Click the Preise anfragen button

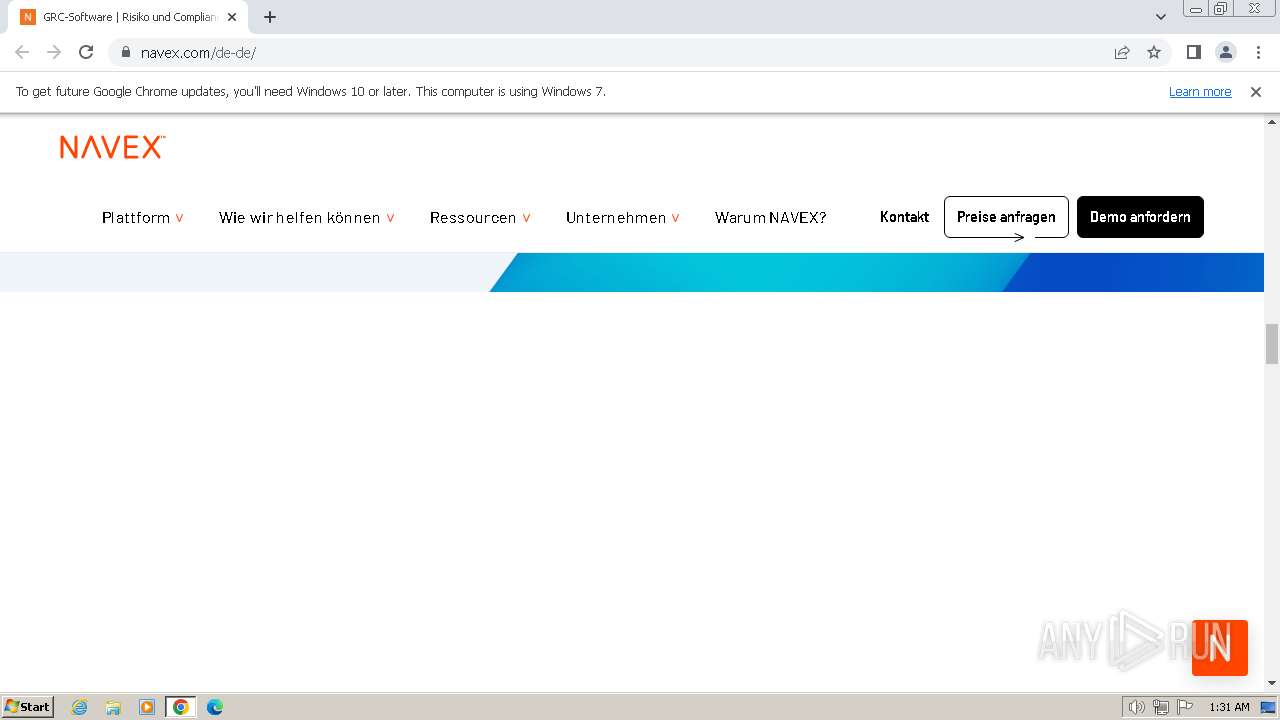point(1006,217)
